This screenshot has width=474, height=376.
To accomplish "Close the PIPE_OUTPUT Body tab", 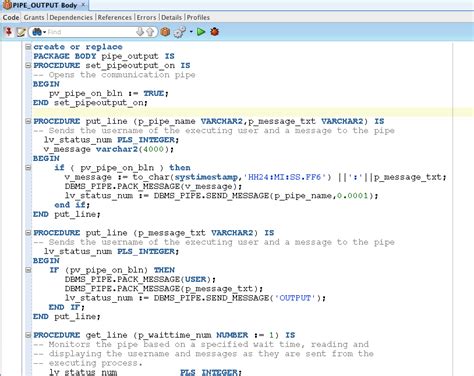I will coord(83,5).
